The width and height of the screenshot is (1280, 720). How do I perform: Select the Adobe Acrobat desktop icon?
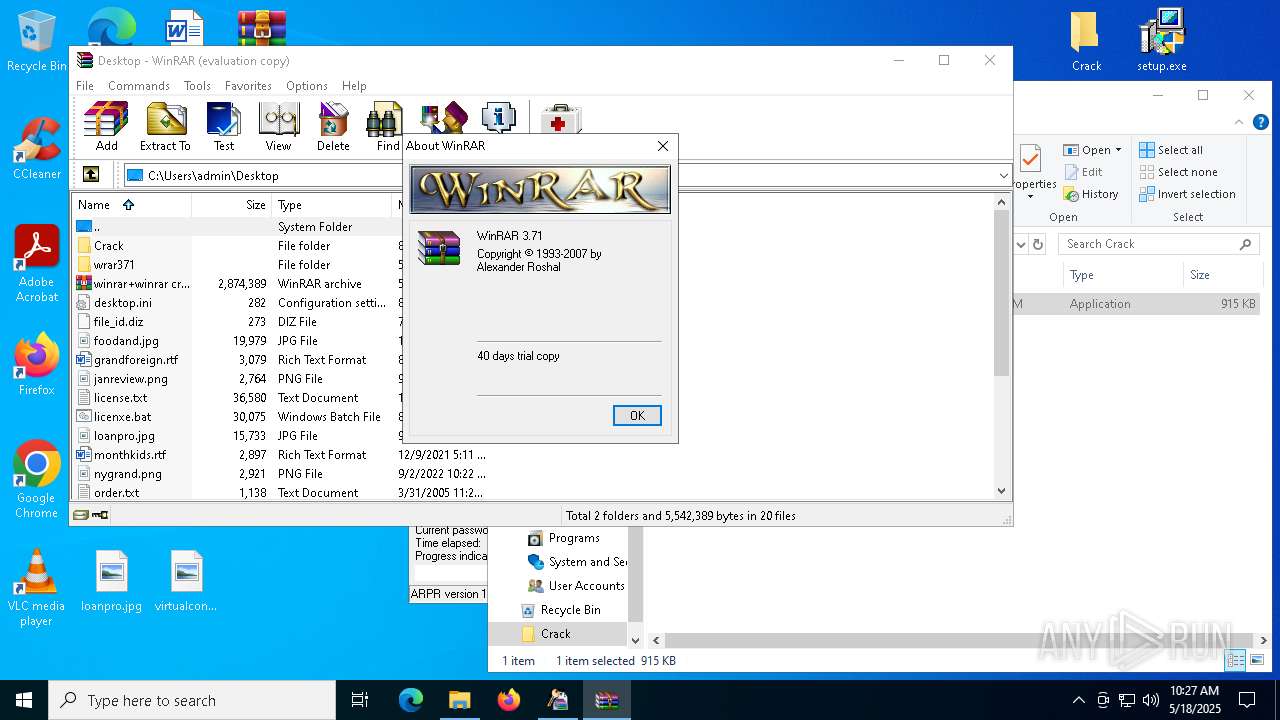[36, 263]
